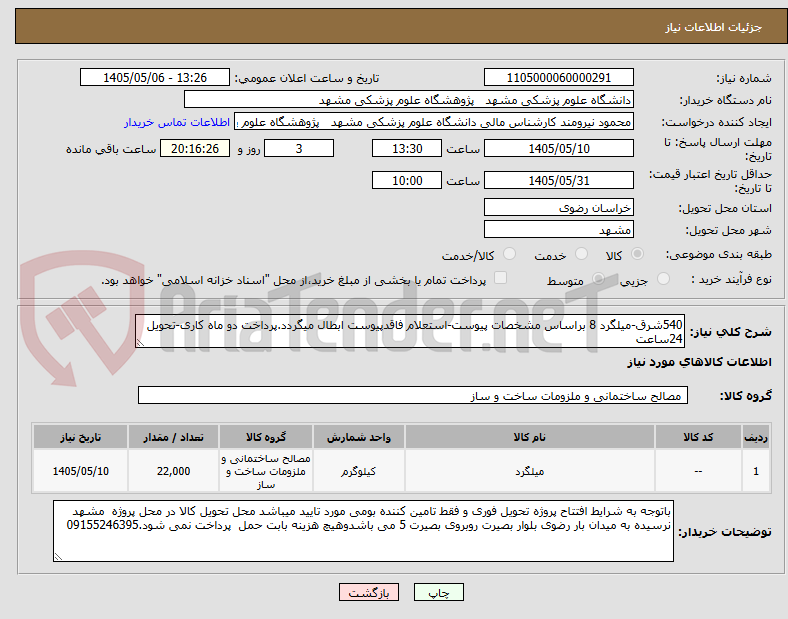Viewport: 788px width, 619px height.
Task: Click the deadline time 13:30 field
Action: click(407, 148)
